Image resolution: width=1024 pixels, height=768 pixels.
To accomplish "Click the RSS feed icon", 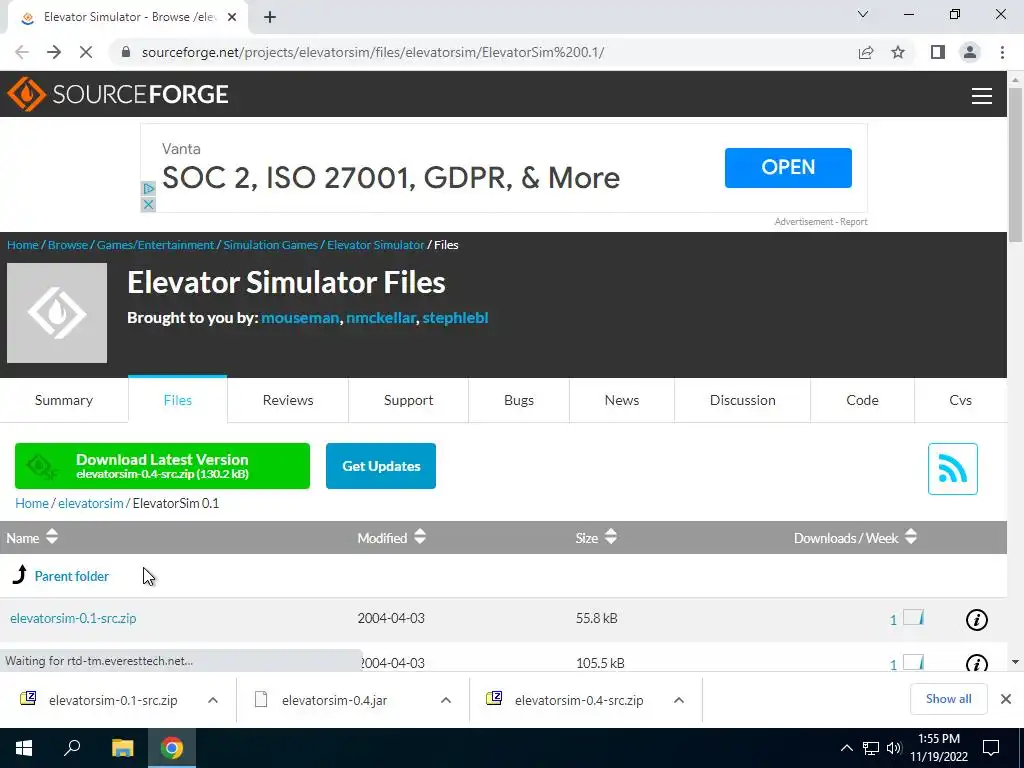I will point(952,469).
